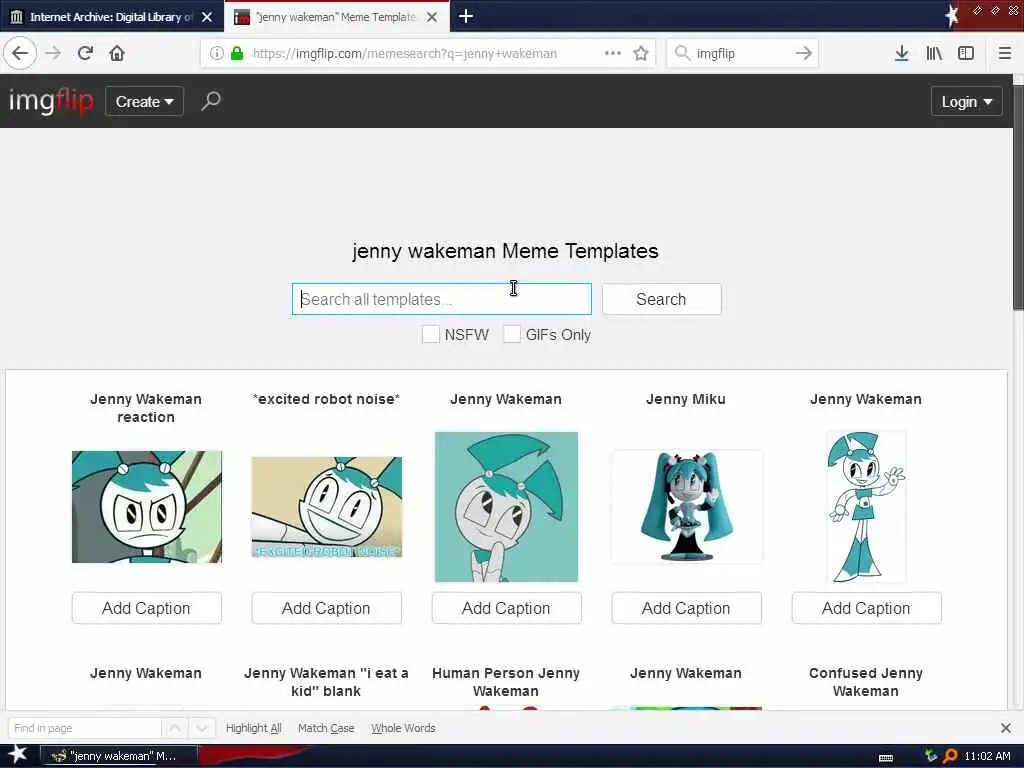Open the Firefox hamburger menu
Image resolution: width=1024 pixels, height=768 pixels.
coord(1005,54)
